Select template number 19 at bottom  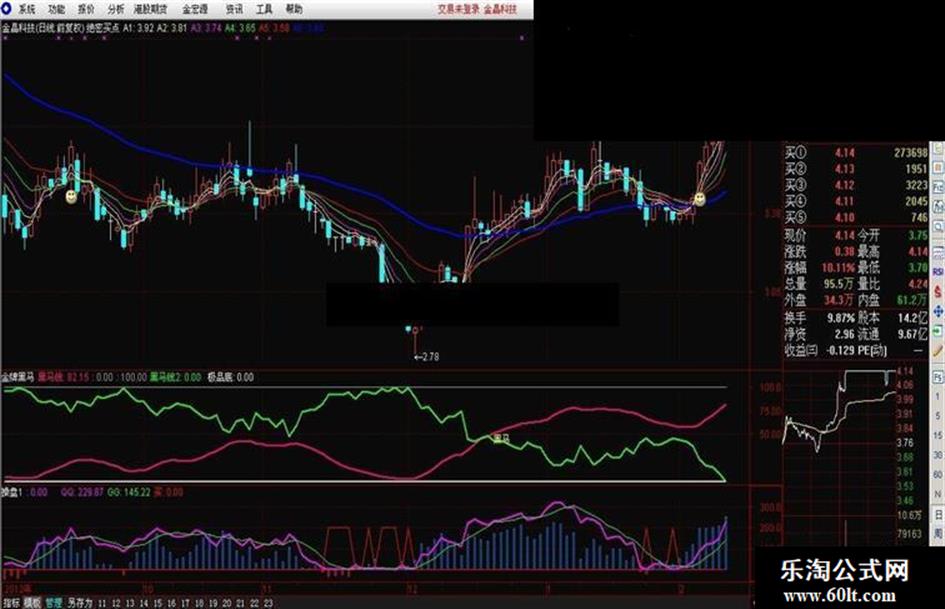point(213,603)
